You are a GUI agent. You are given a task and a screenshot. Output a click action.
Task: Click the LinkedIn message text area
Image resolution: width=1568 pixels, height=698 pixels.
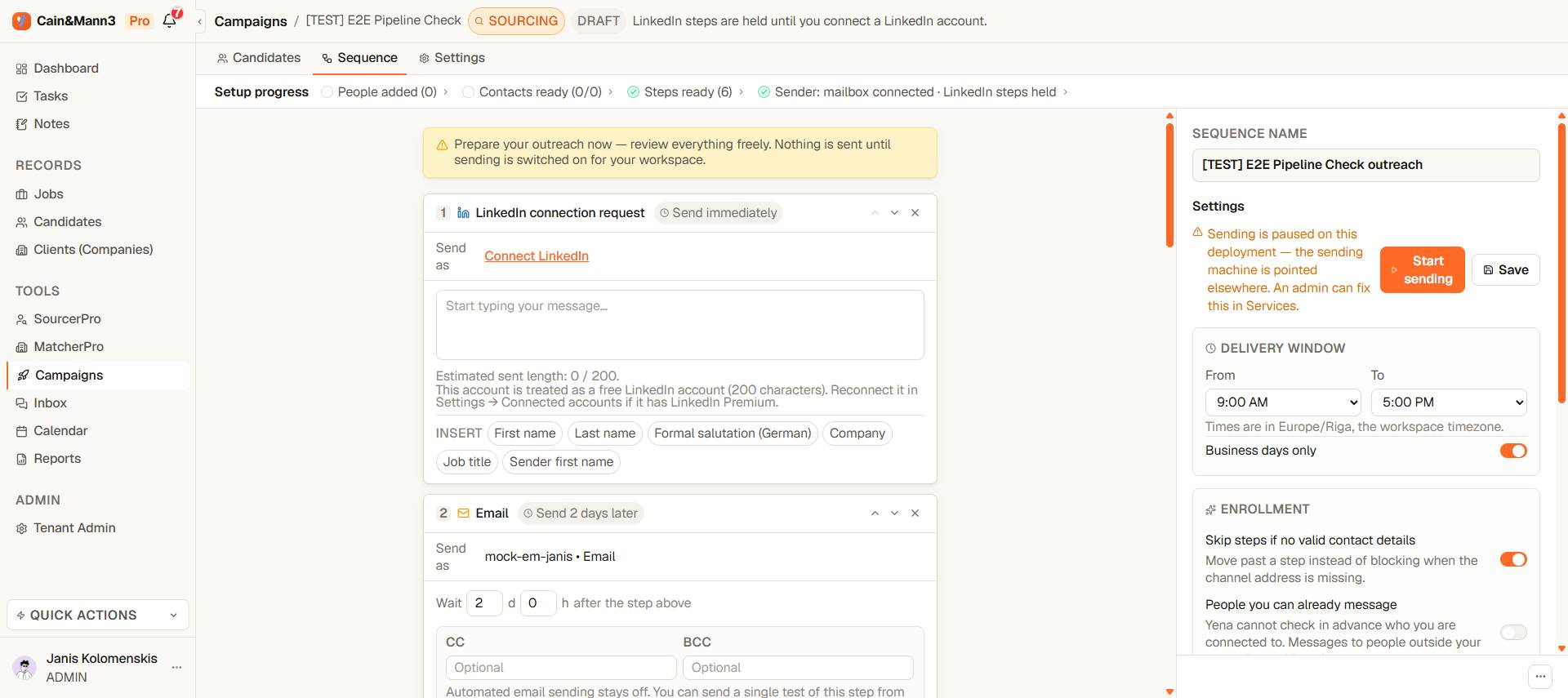680,325
